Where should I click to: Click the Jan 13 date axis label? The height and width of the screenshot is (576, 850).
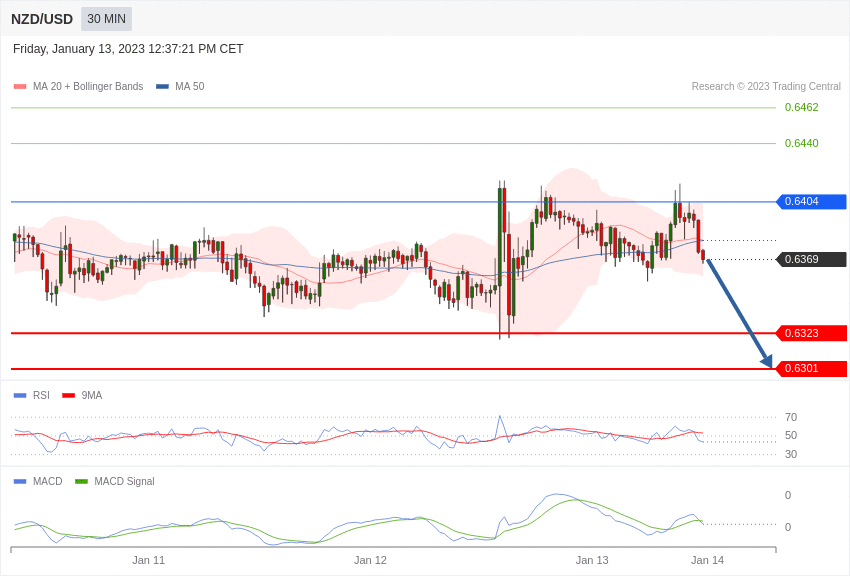592,560
